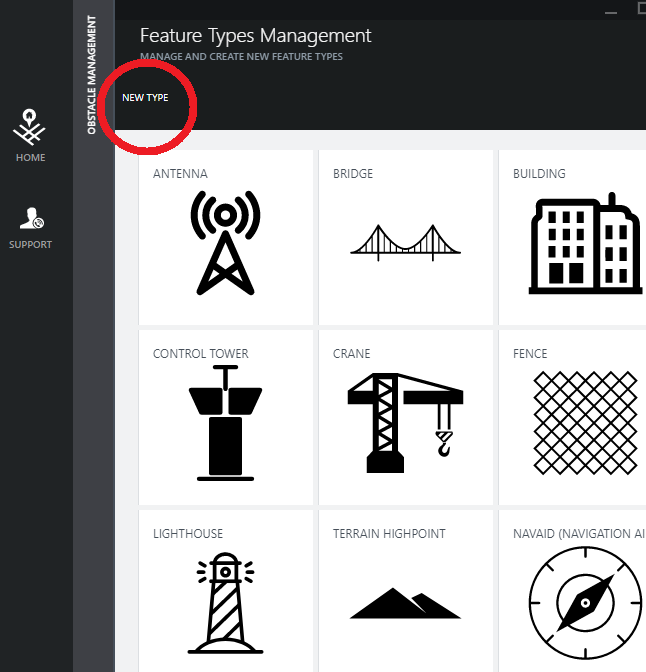This screenshot has width=646, height=672.
Task: Open Support via the headset person icon
Action: coord(31,218)
